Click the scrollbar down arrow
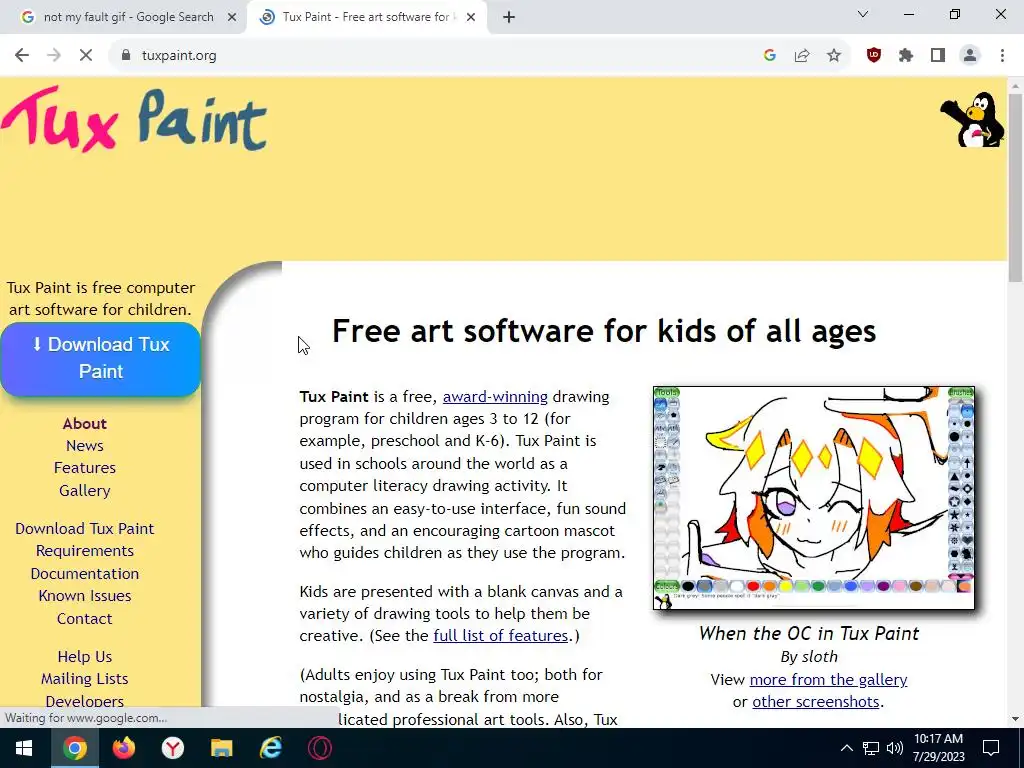The image size is (1024, 768). tap(1016, 719)
